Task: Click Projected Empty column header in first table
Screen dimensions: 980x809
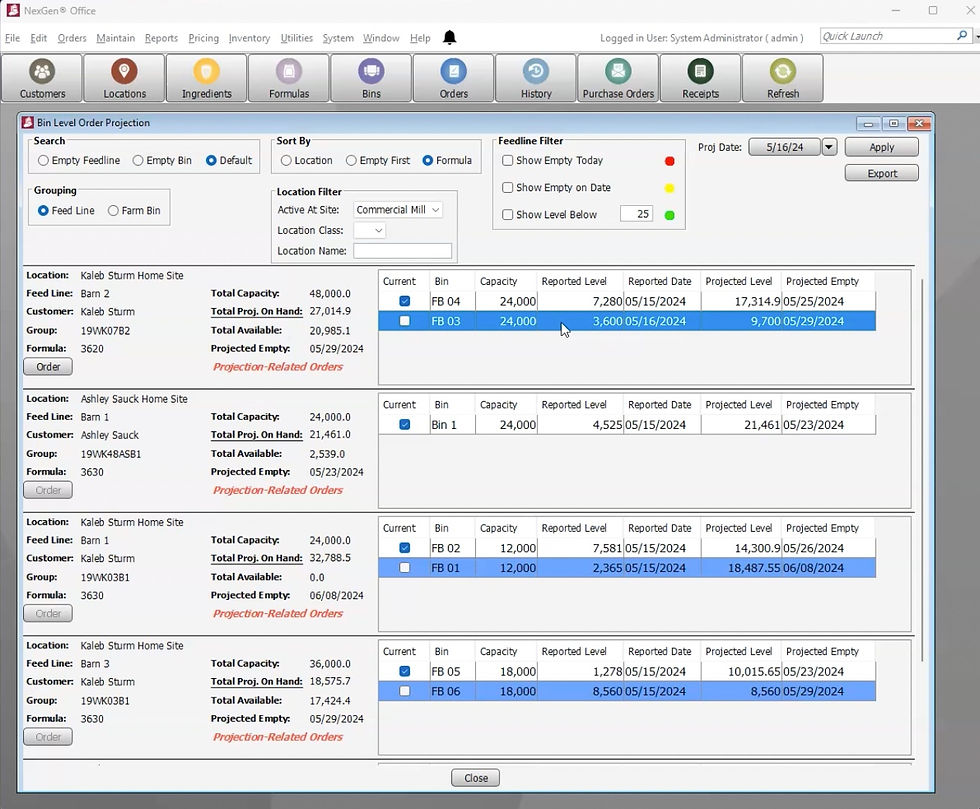Action: point(822,281)
